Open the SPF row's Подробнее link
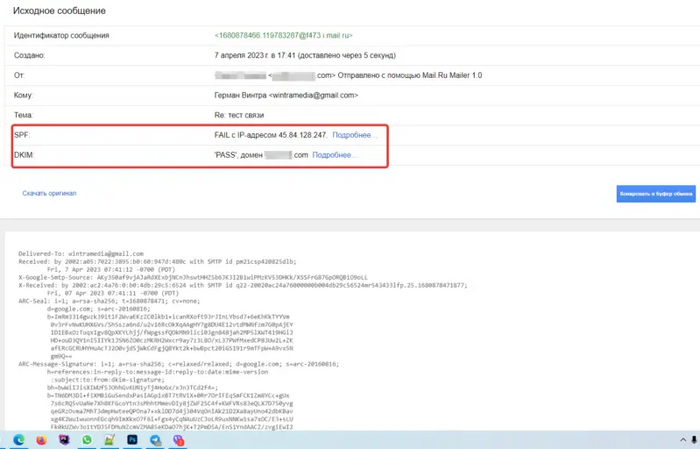This screenshot has height=449, width=700. [354, 135]
